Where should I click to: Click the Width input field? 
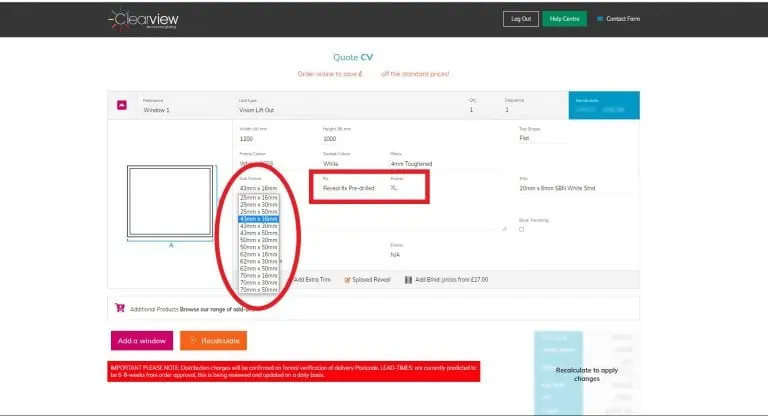point(270,138)
